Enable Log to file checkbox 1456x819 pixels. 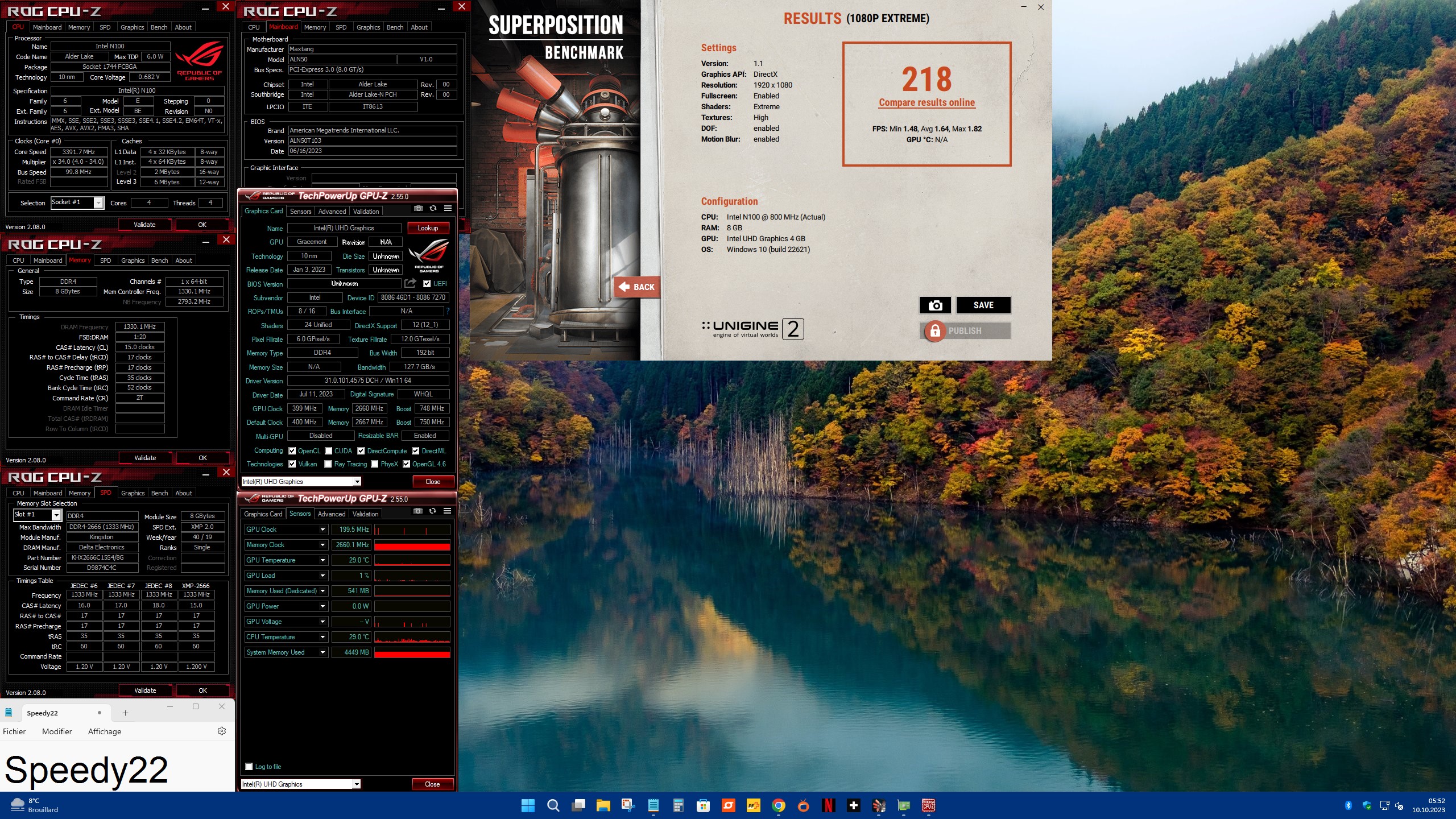point(249,767)
